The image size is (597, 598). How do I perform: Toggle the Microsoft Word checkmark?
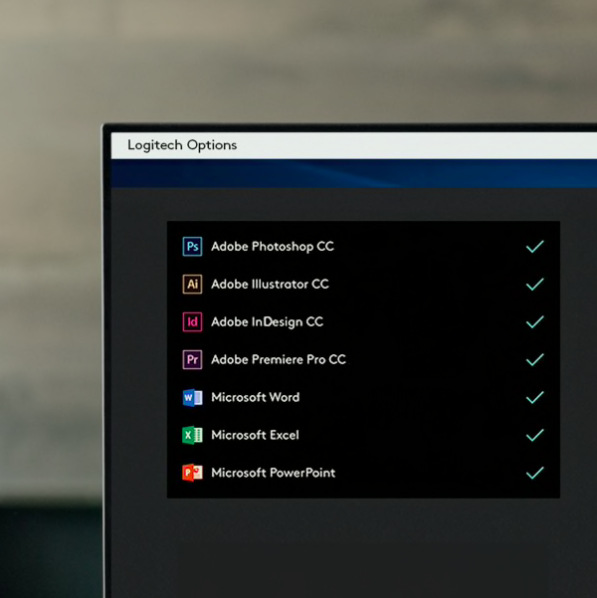click(535, 397)
